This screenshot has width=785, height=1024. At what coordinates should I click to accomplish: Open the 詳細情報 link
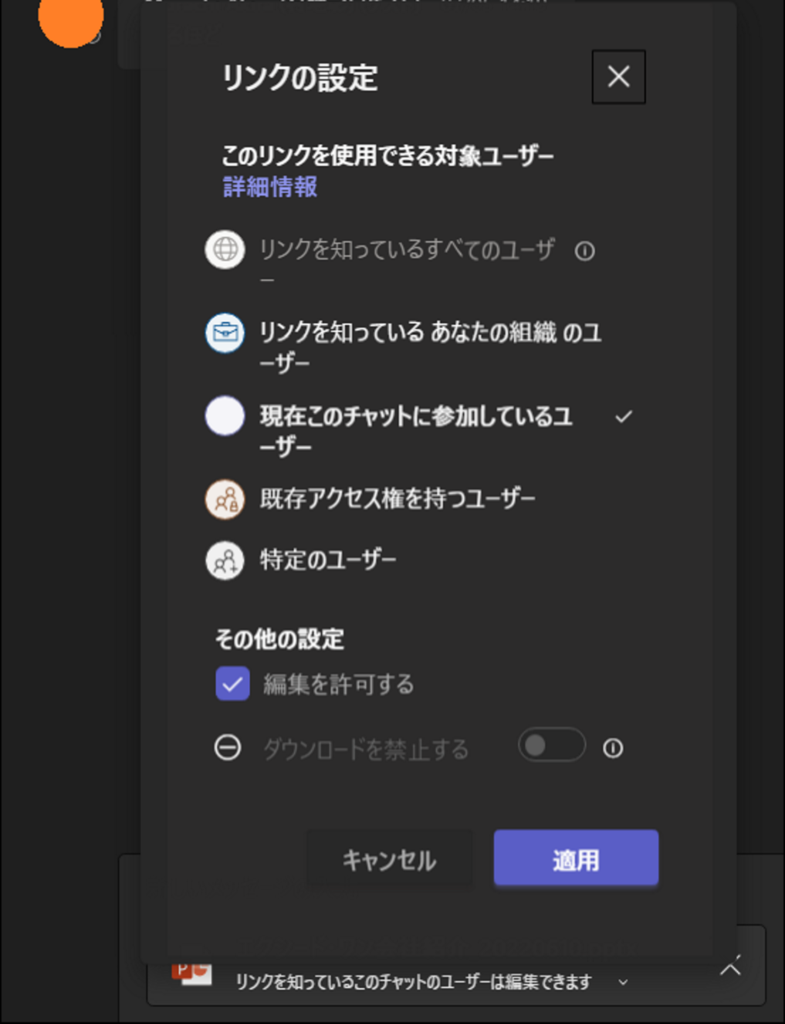pos(270,187)
